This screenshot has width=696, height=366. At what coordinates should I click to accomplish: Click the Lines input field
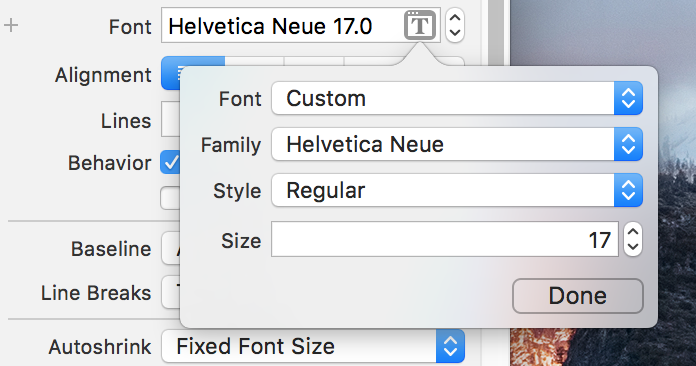tap(171, 119)
